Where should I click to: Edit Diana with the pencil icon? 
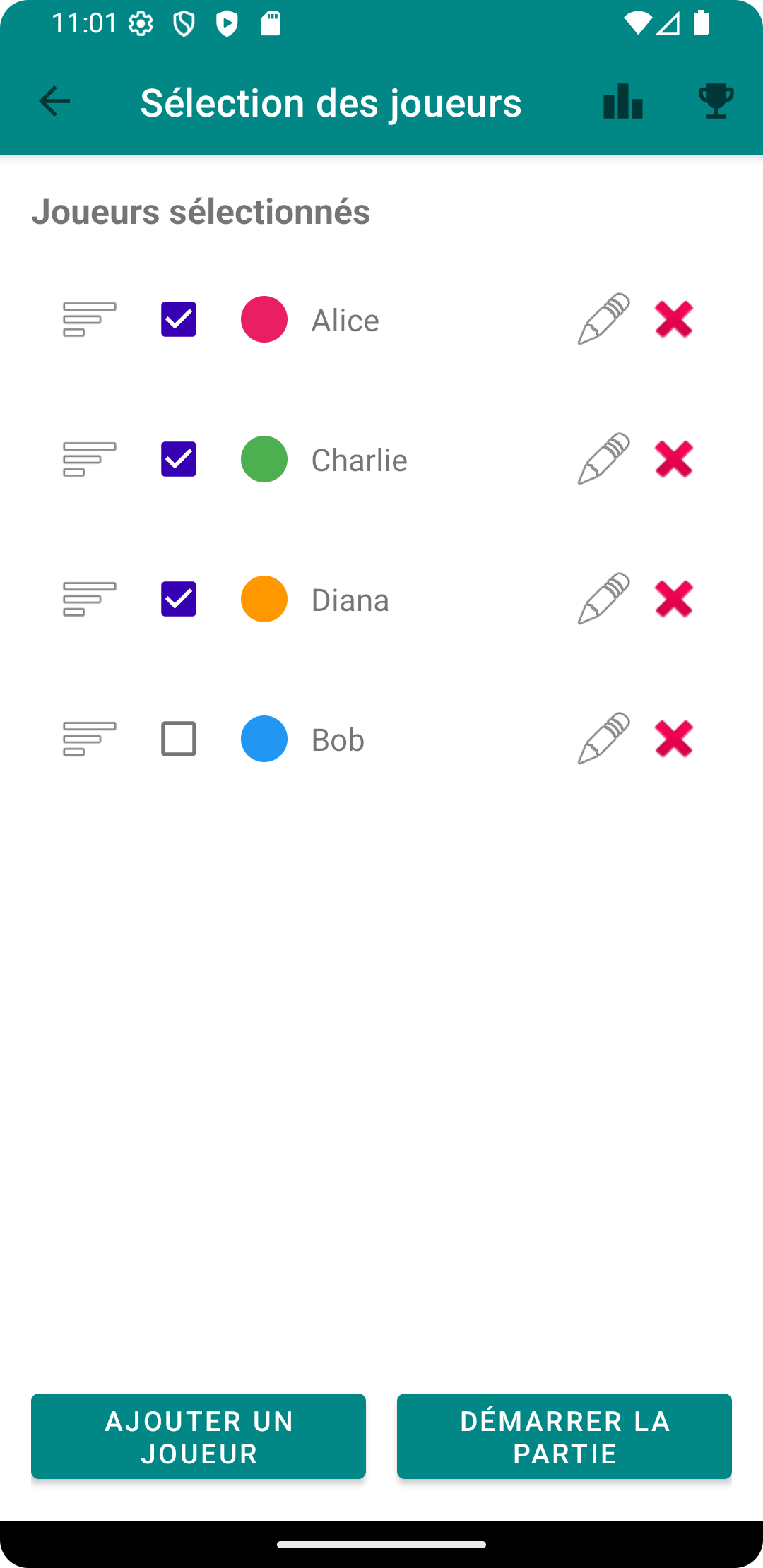pos(603,599)
